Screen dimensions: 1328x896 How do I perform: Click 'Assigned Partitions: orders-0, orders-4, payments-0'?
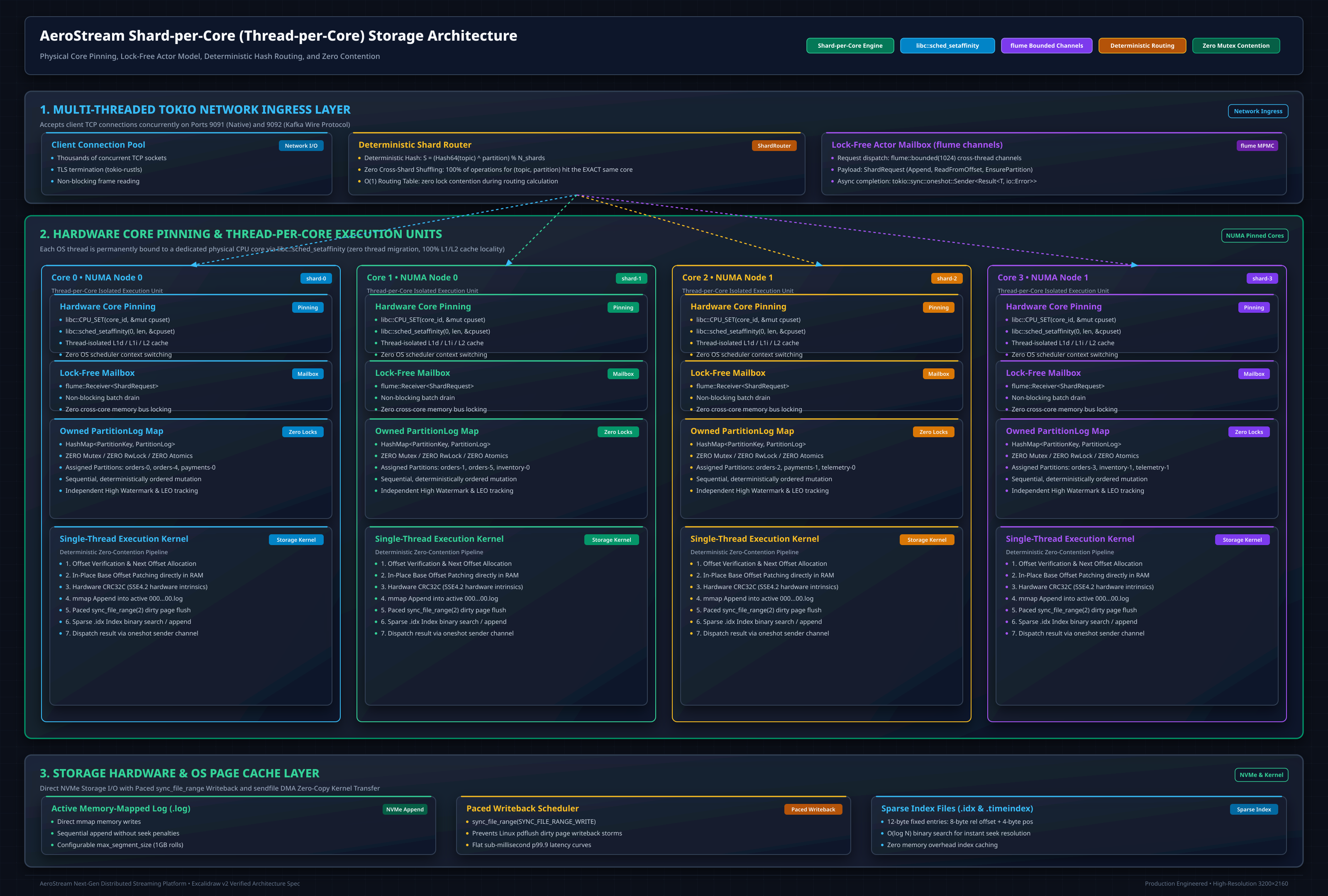(x=141, y=467)
